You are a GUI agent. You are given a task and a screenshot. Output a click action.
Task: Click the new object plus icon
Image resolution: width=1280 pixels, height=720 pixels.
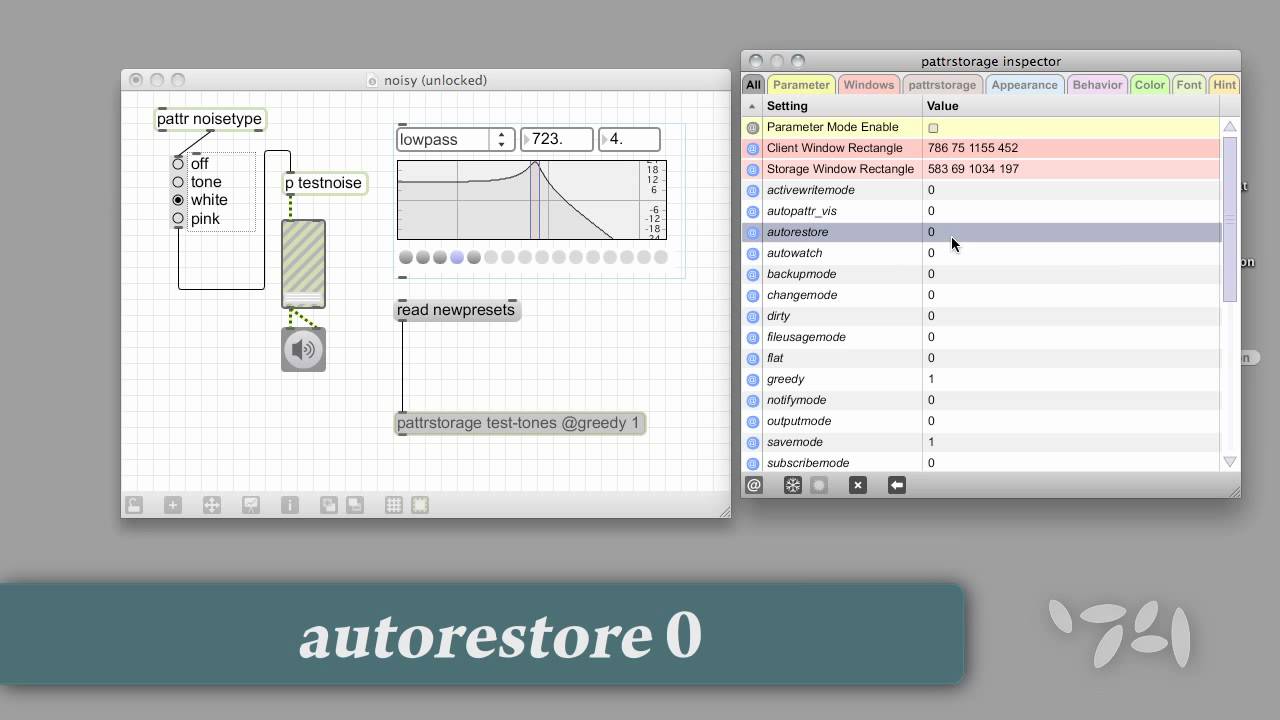pos(173,506)
